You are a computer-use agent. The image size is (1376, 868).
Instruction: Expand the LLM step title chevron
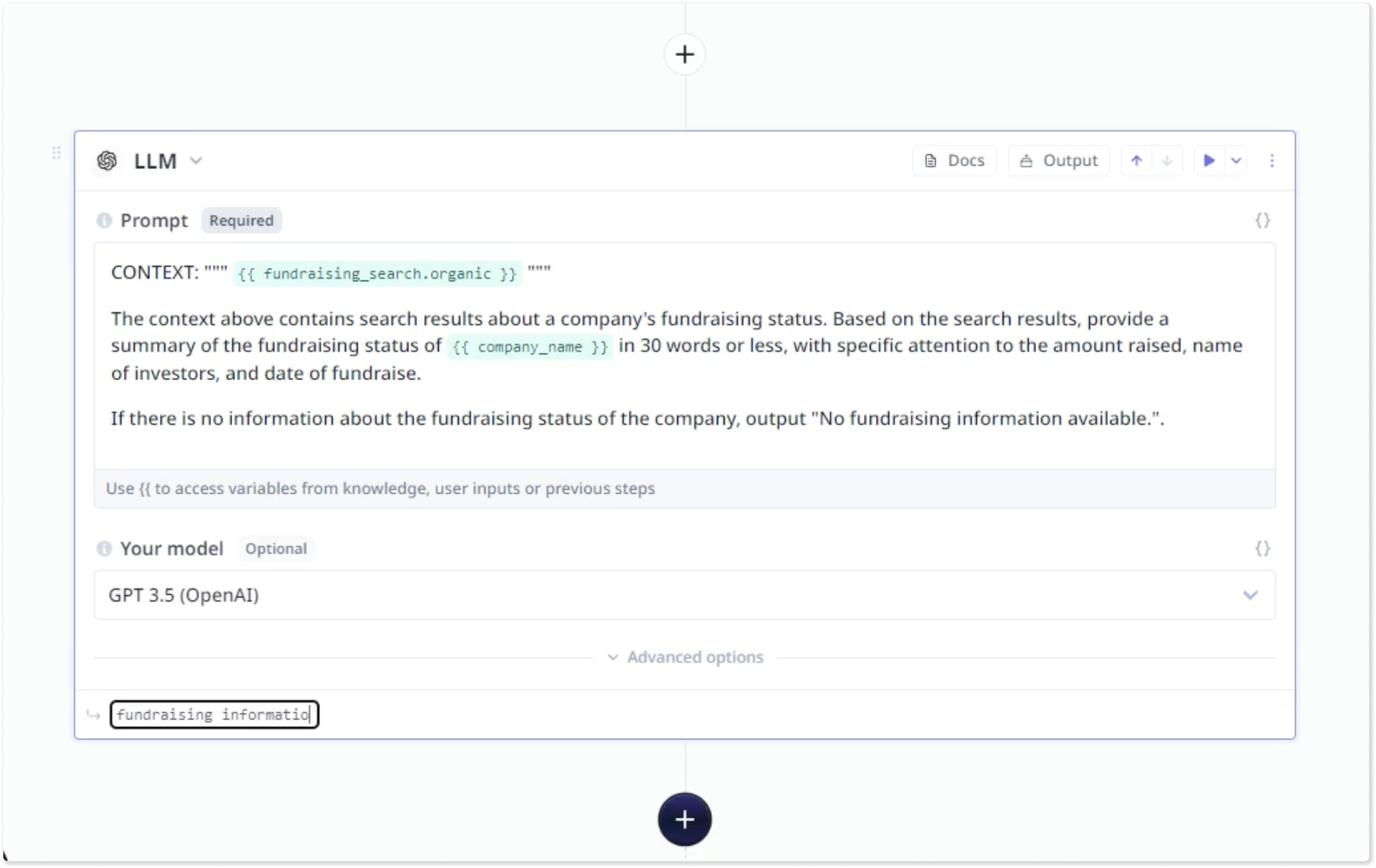(x=196, y=161)
